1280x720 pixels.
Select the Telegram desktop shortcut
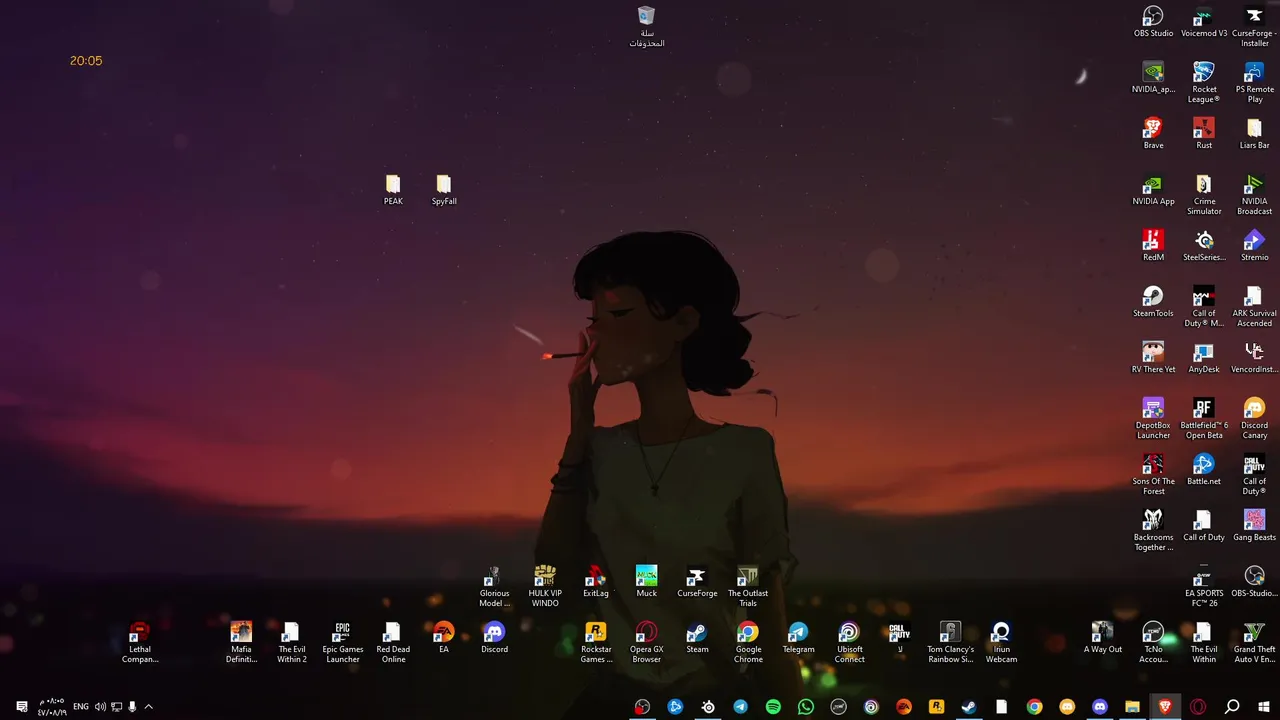798,638
